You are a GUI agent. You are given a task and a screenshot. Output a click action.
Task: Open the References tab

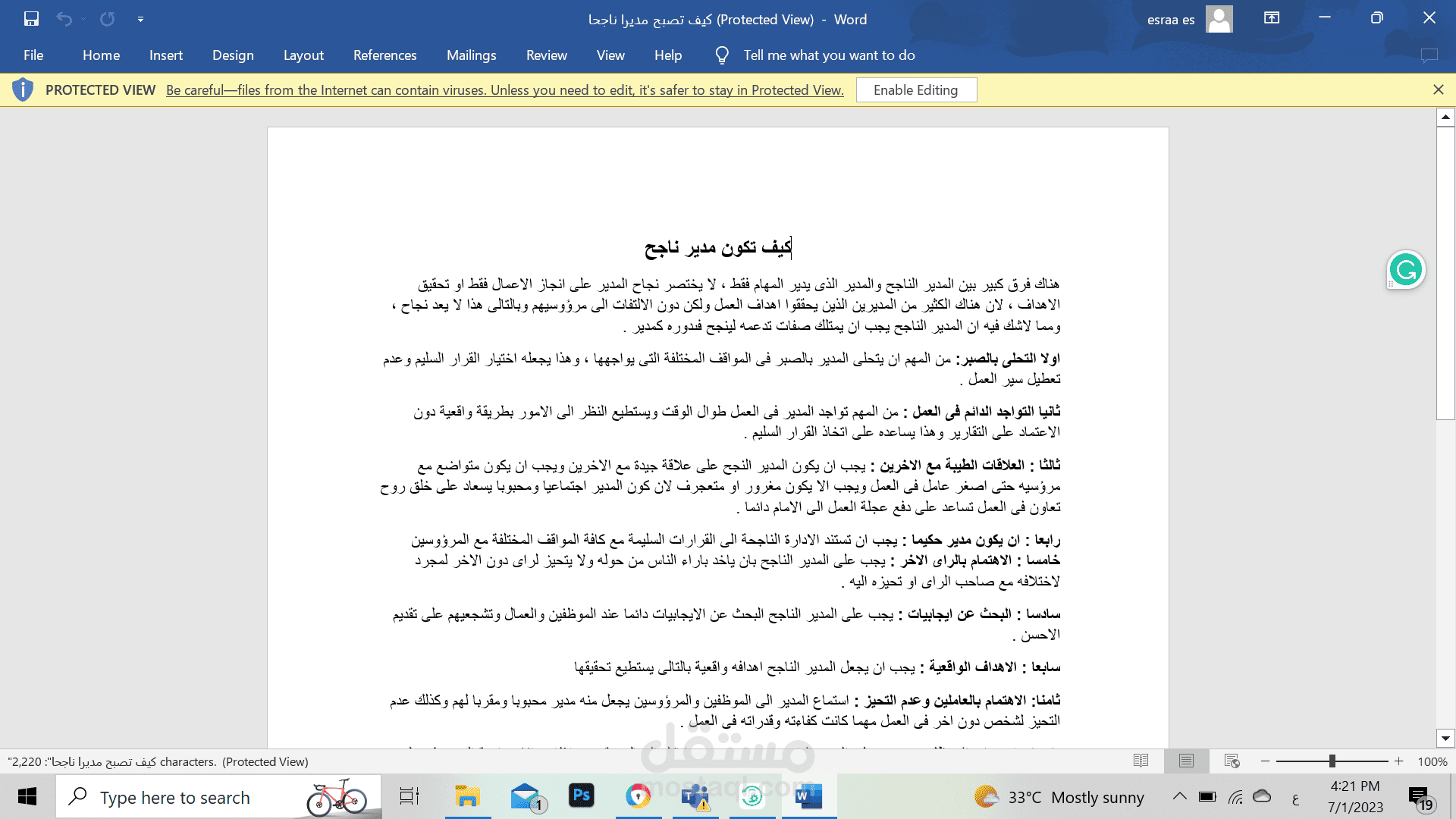384,55
